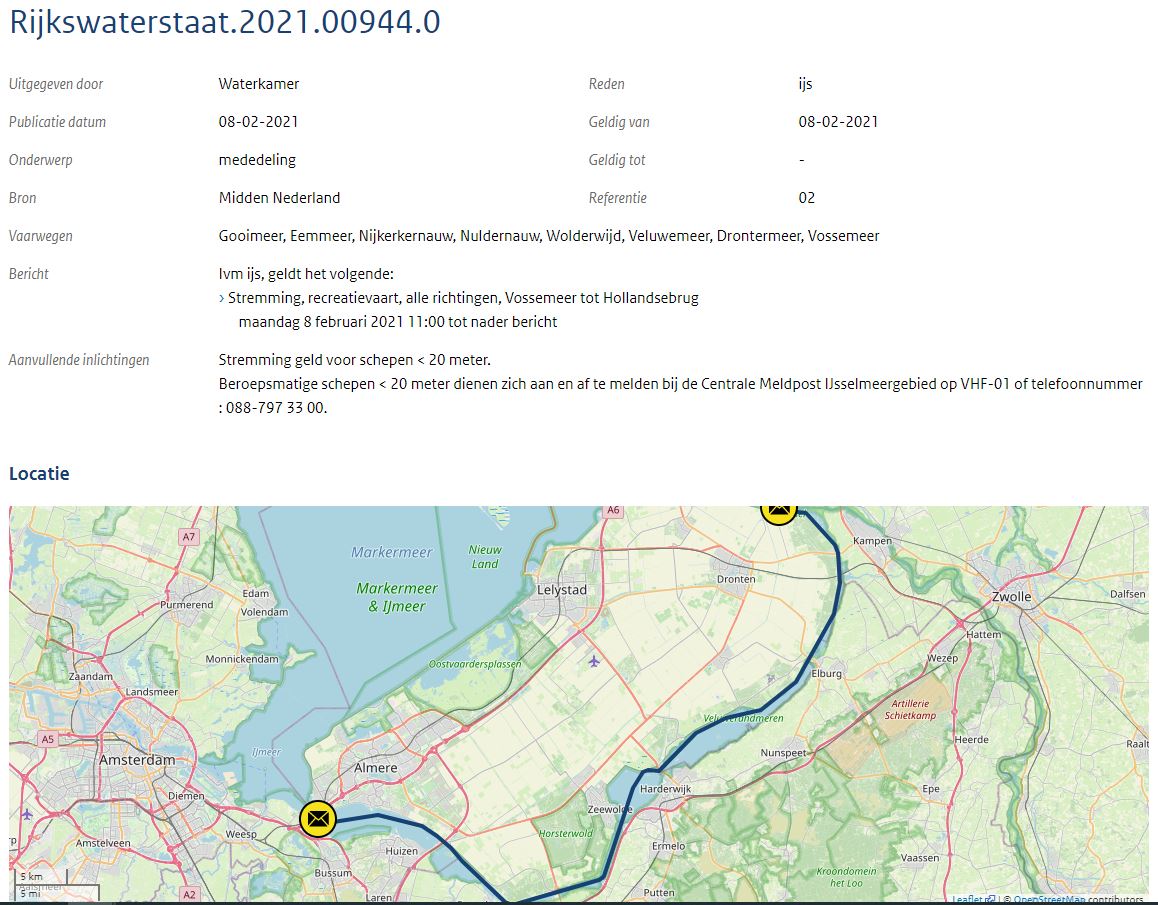Screen dimensions: 1158x905
Task: Click the Amsterdam label on the map
Action: [137, 759]
